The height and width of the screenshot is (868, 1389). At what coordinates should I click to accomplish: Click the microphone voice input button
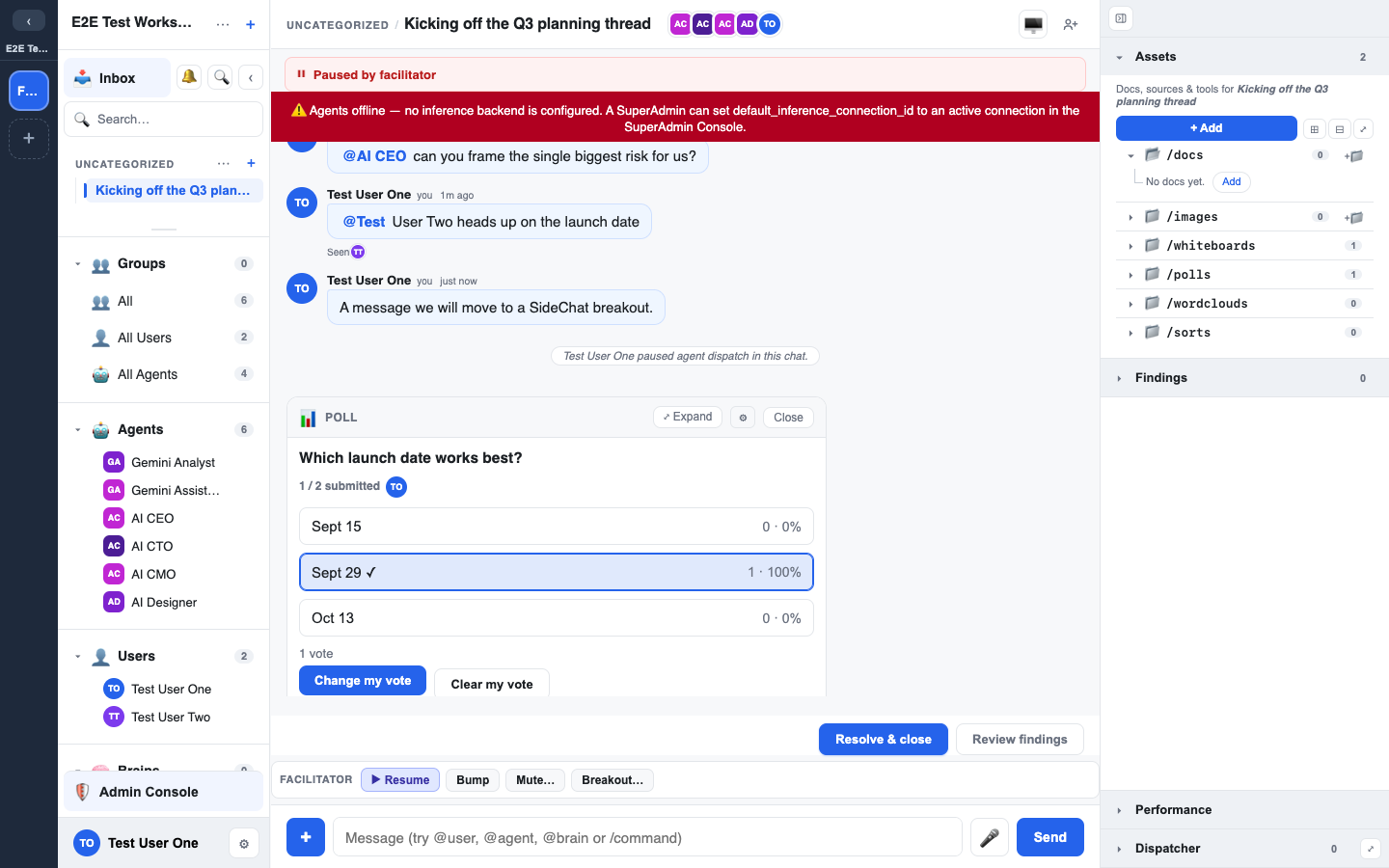[989, 837]
